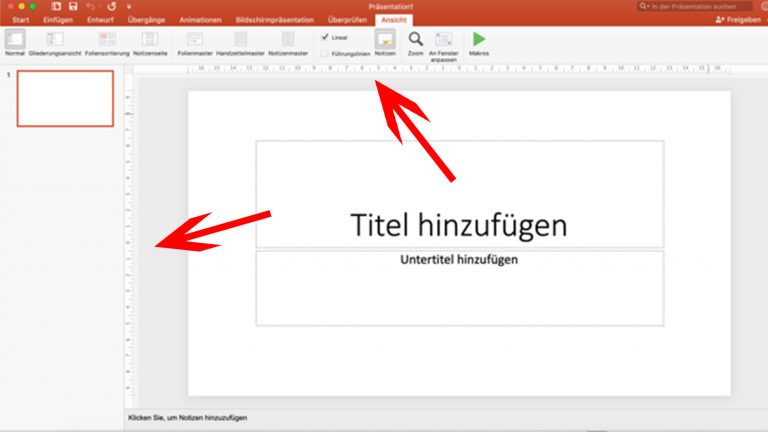
Task: Open the Einfügen tab
Action: click(x=58, y=20)
